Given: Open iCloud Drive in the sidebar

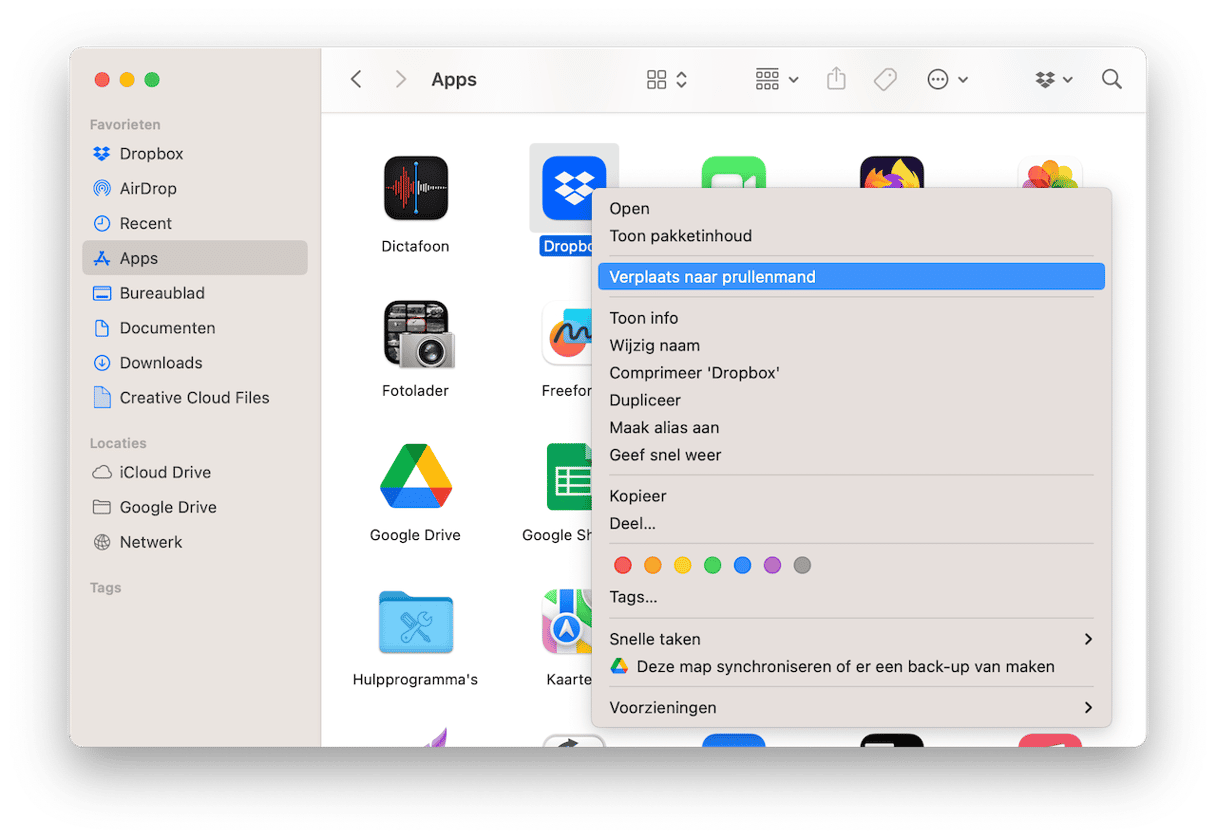Looking at the screenshot, I should pos(195,472).
